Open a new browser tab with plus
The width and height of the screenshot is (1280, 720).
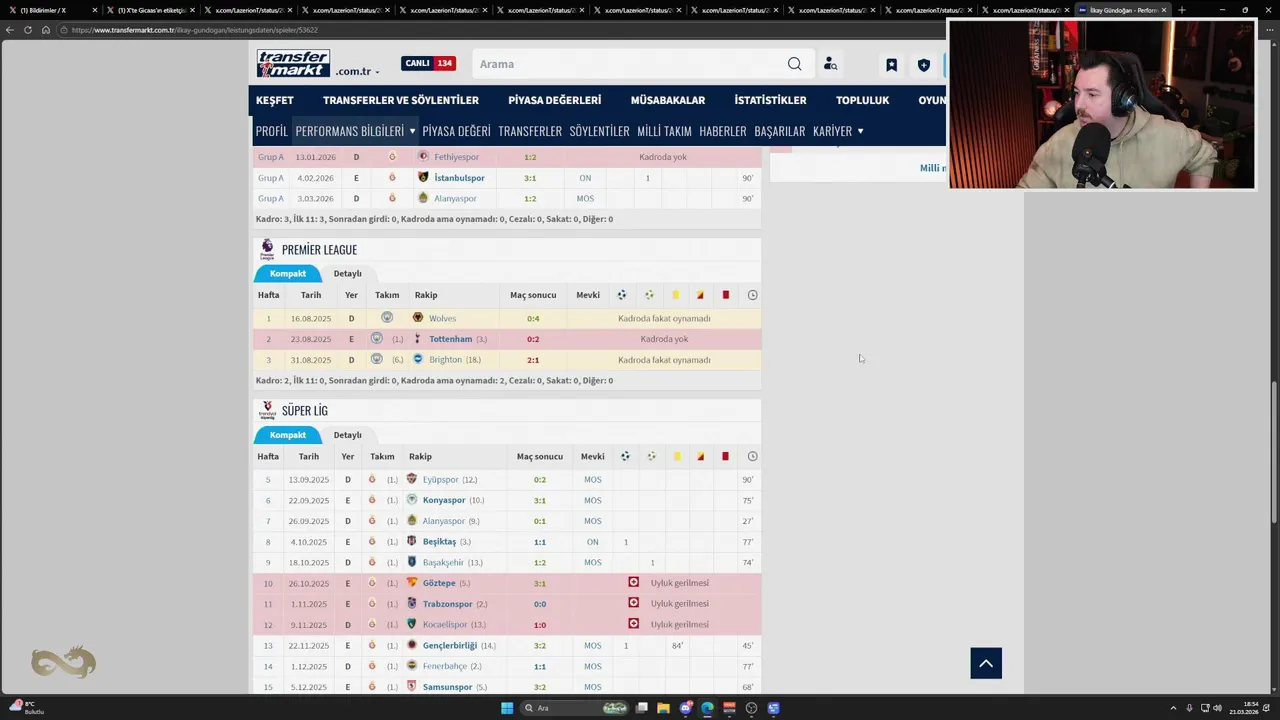pyautogui.click(x=1182, y=10)
